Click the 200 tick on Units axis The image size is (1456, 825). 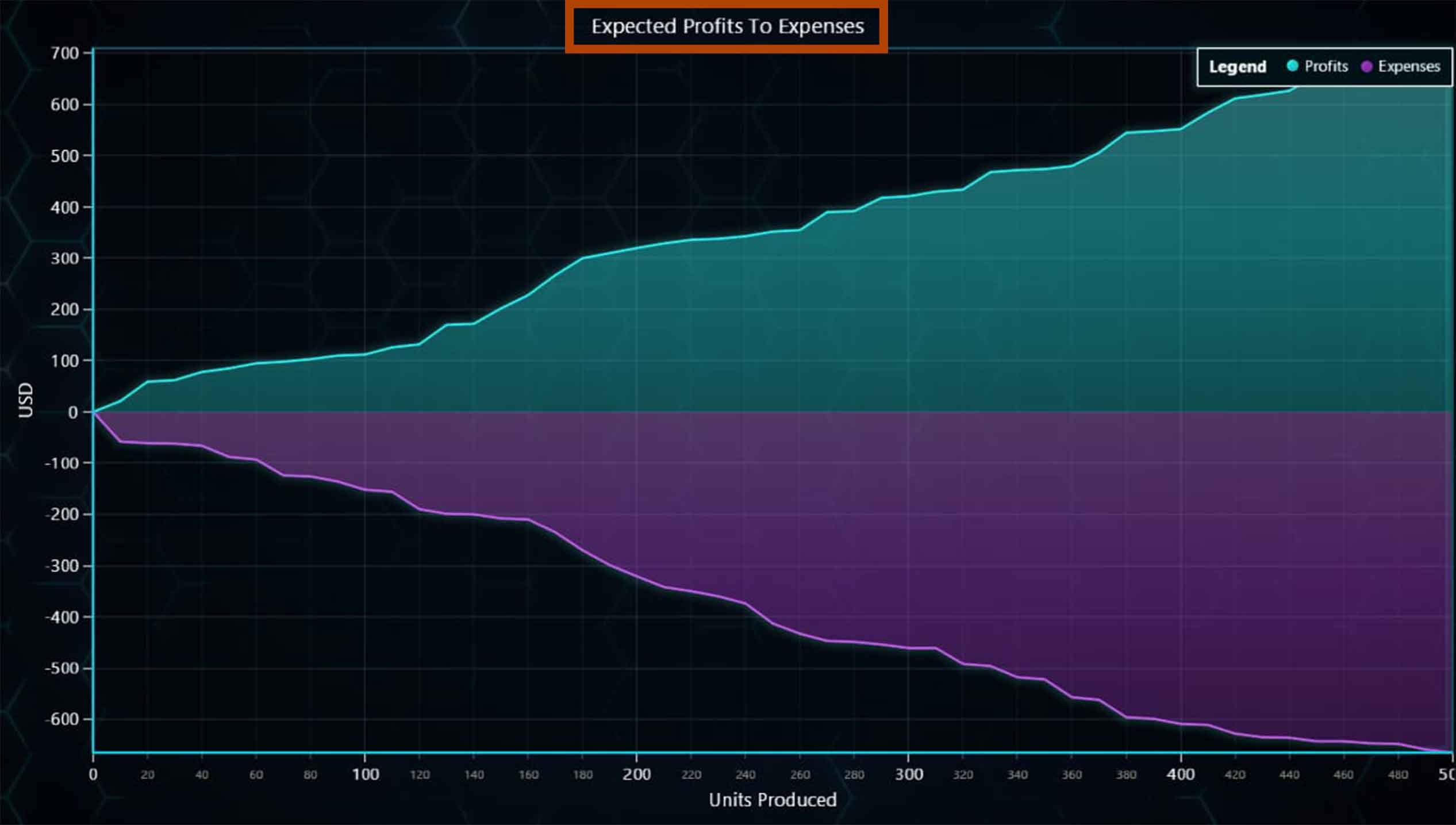click(x=637, y=774)
